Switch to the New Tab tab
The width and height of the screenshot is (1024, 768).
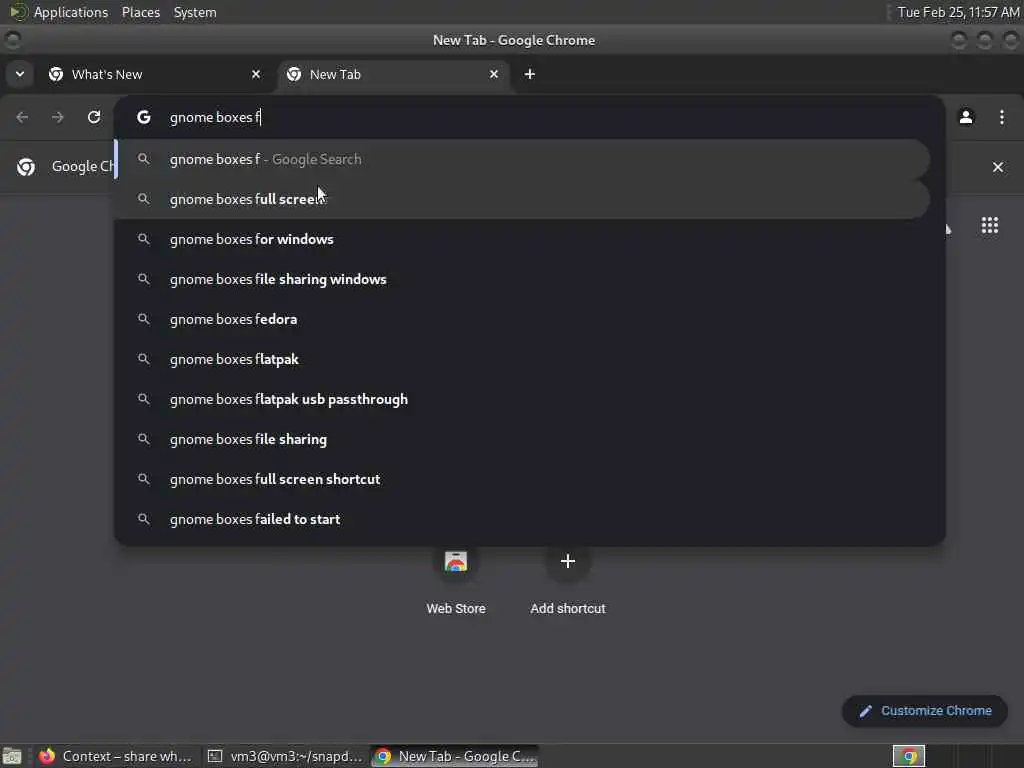pyautogui.click(x=394, y=74)
